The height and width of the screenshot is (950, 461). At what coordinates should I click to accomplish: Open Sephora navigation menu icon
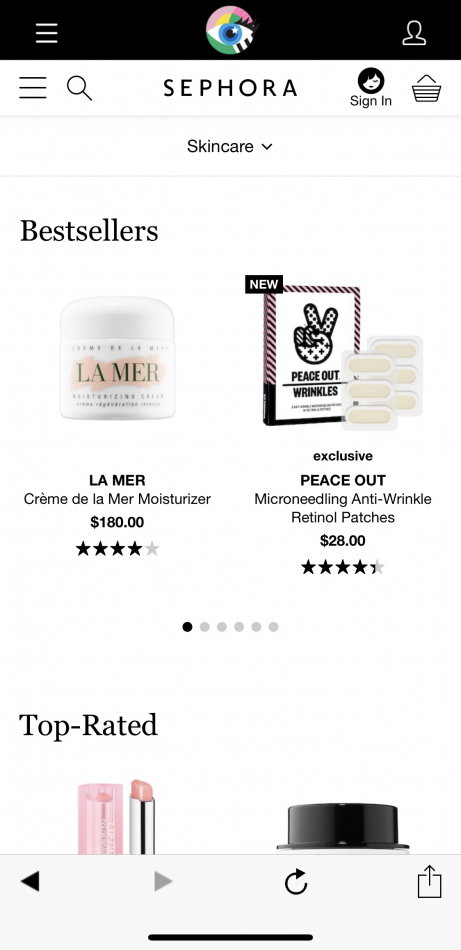33,88
